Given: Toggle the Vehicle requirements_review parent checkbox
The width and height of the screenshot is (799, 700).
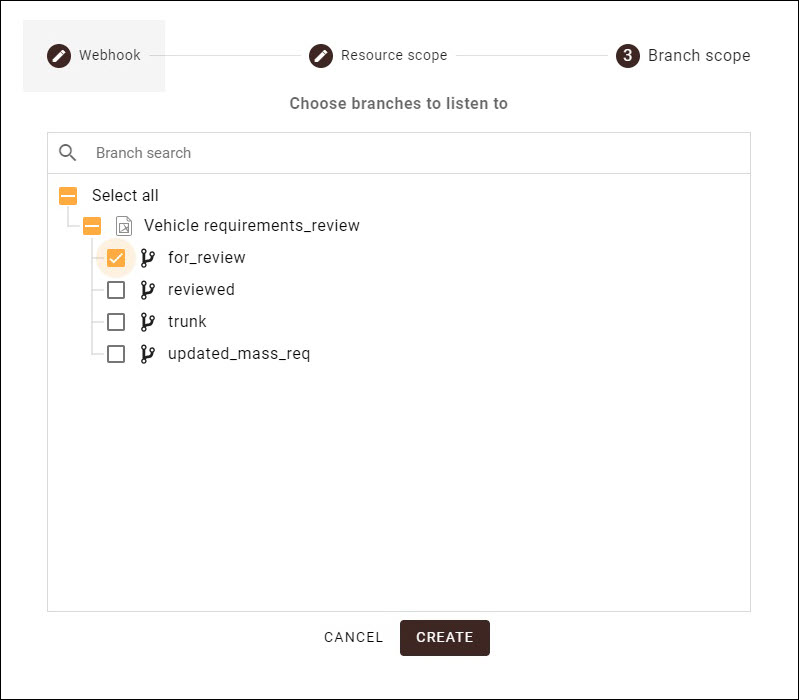Looking at the screenshot, I should point(92,226).
